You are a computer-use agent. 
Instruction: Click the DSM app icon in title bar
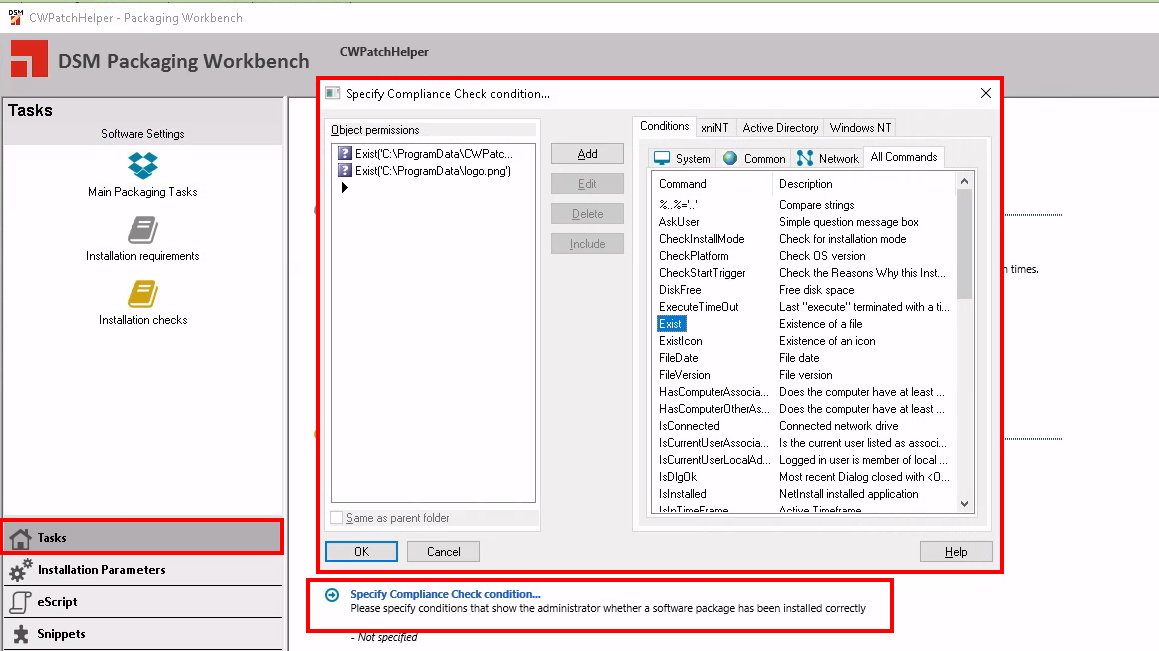(15, 17)
